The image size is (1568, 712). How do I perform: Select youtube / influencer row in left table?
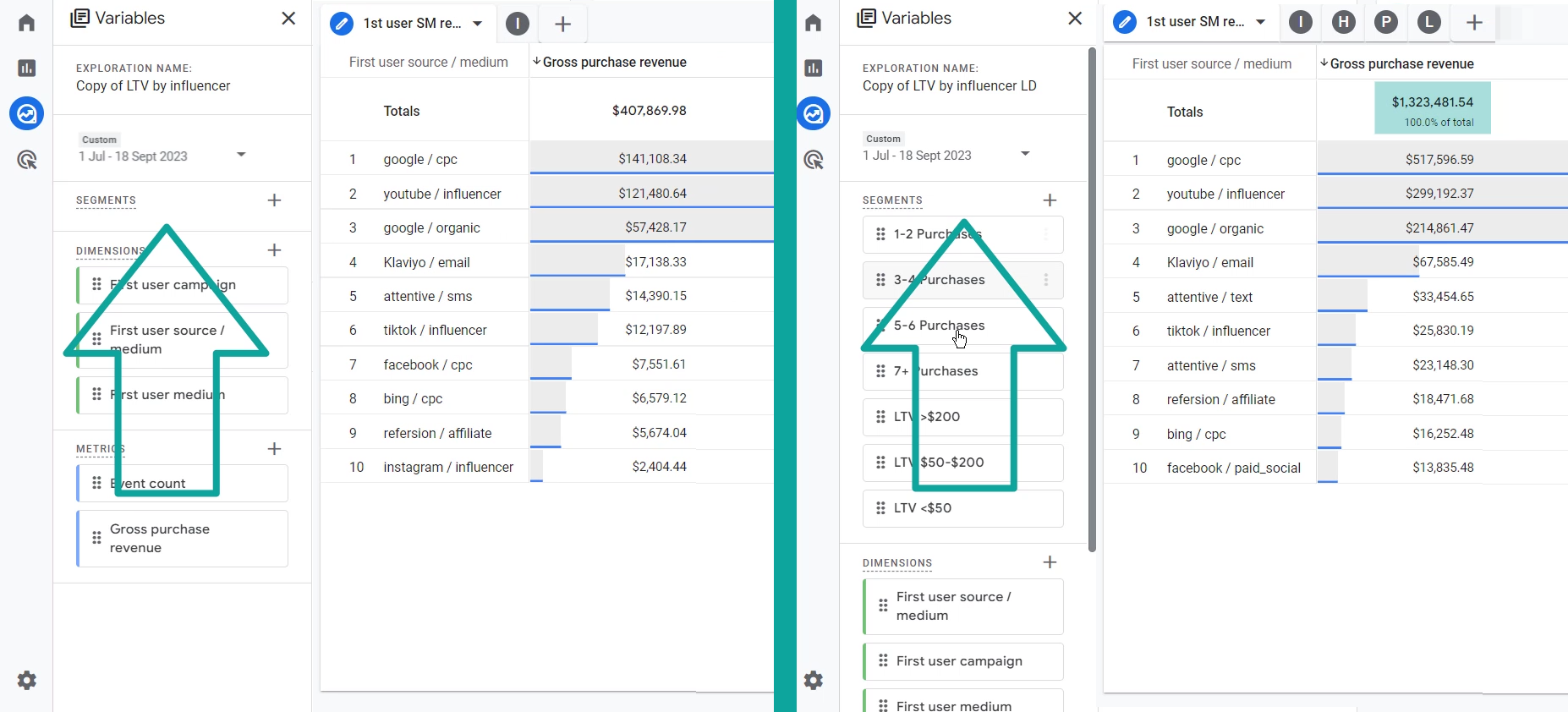tap(547, 194)
